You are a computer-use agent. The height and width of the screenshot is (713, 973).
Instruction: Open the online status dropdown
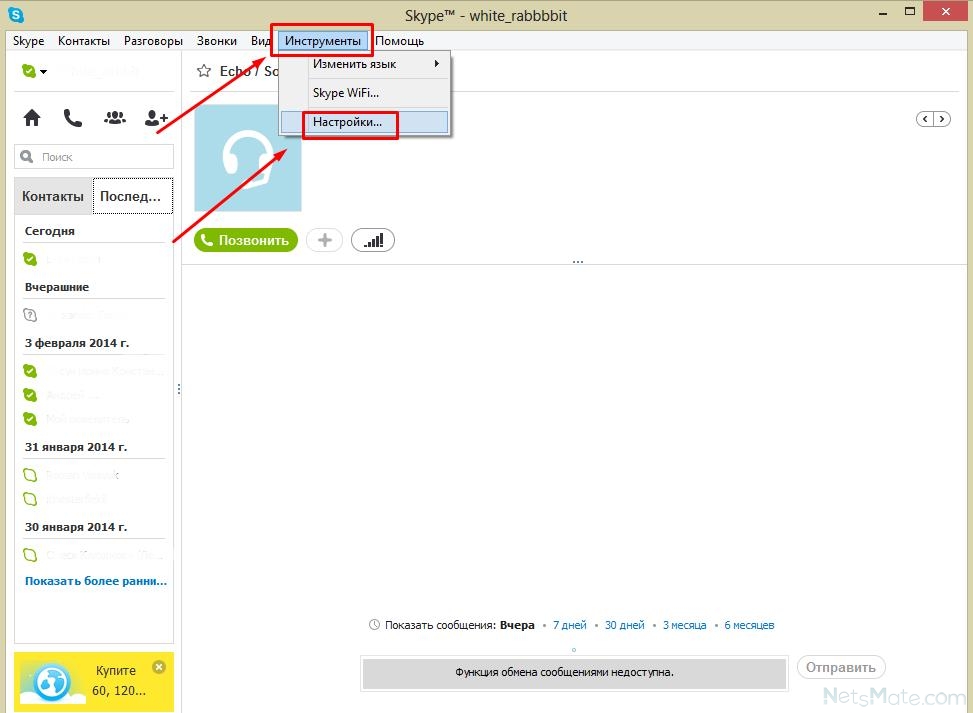34,71
